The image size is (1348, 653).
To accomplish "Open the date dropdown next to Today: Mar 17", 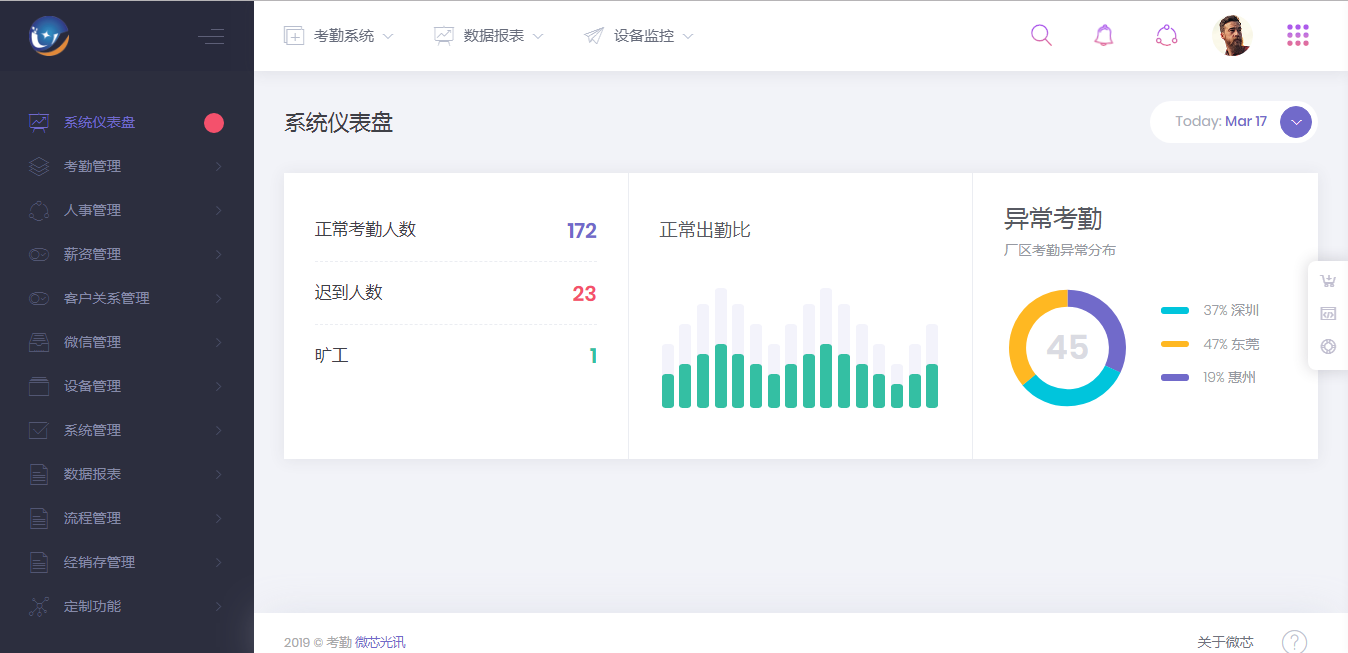I will pos(1295,122).
